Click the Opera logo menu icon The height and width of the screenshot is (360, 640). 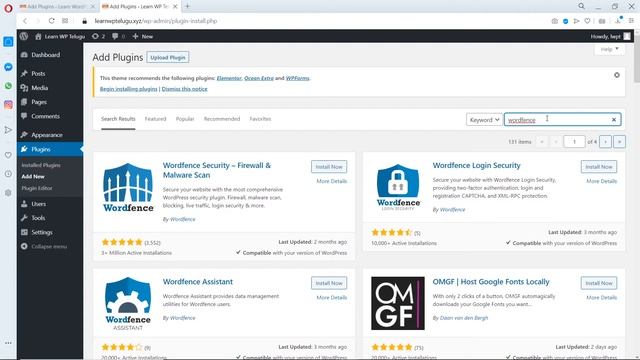8,8
